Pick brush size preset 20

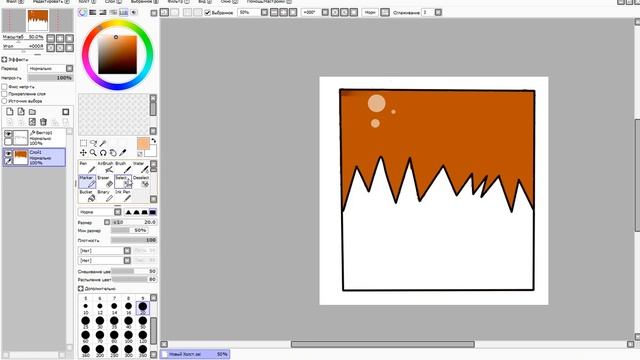pos(142,308)
